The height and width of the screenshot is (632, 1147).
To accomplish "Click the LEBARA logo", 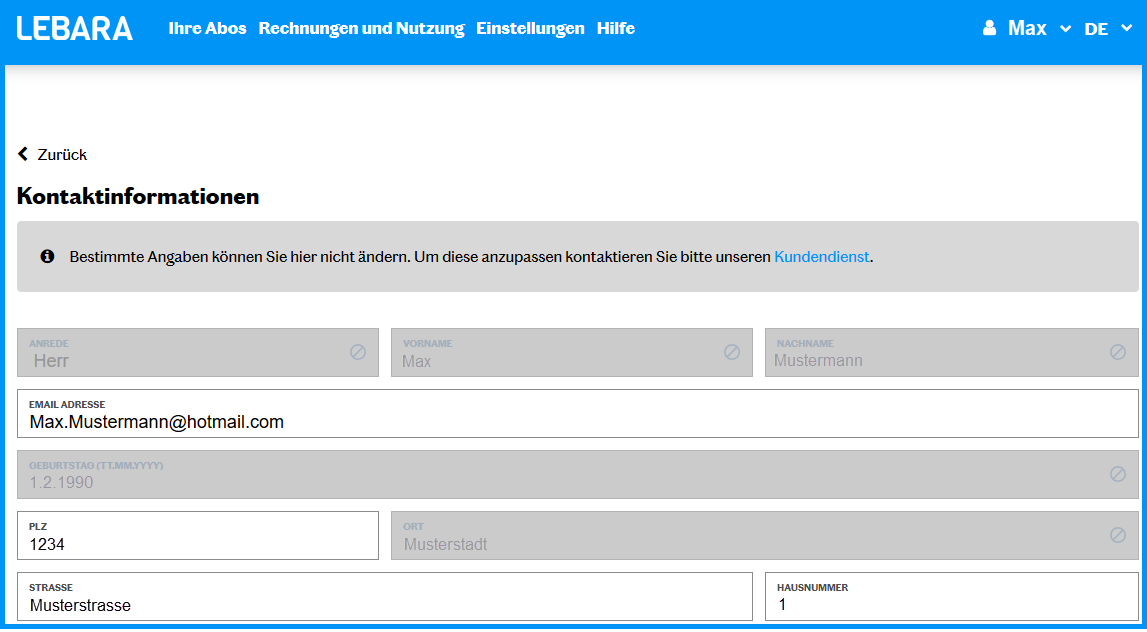I will point(75,28).
